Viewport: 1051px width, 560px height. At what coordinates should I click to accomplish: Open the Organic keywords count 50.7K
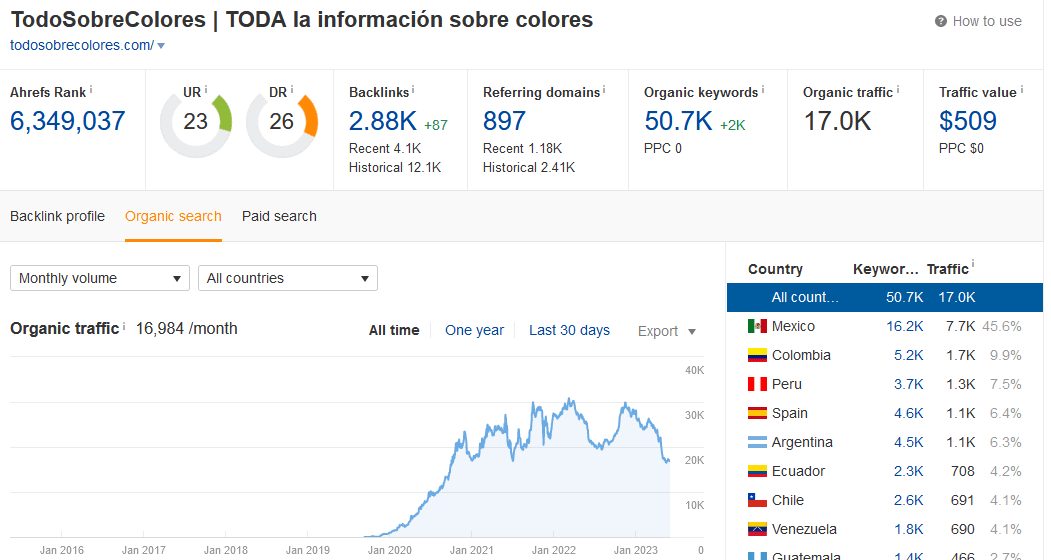(x=678, y=121)
